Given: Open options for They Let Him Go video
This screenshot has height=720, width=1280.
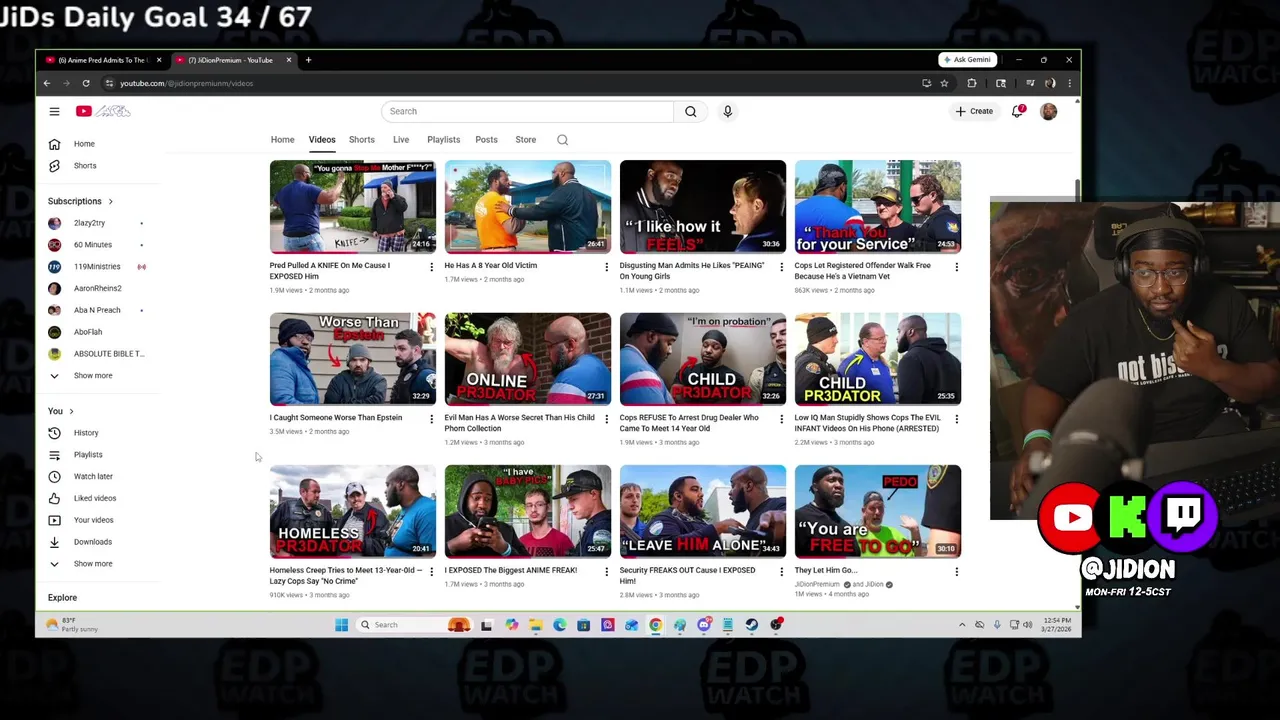Looking at the screenshot, I should [x=956, y=572].
